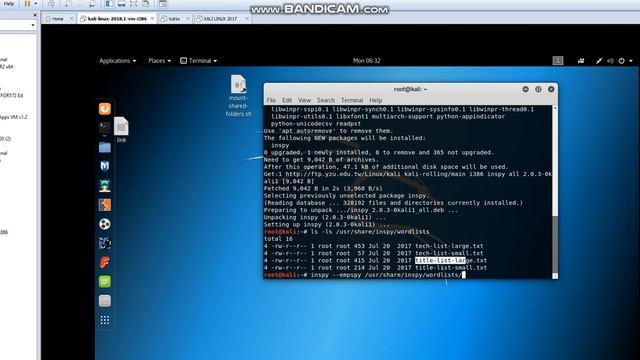Viewport: 640px width, 360px height.
Task: Open VMware Help menu
Action: pyautogui.click(x=8, y=4)
